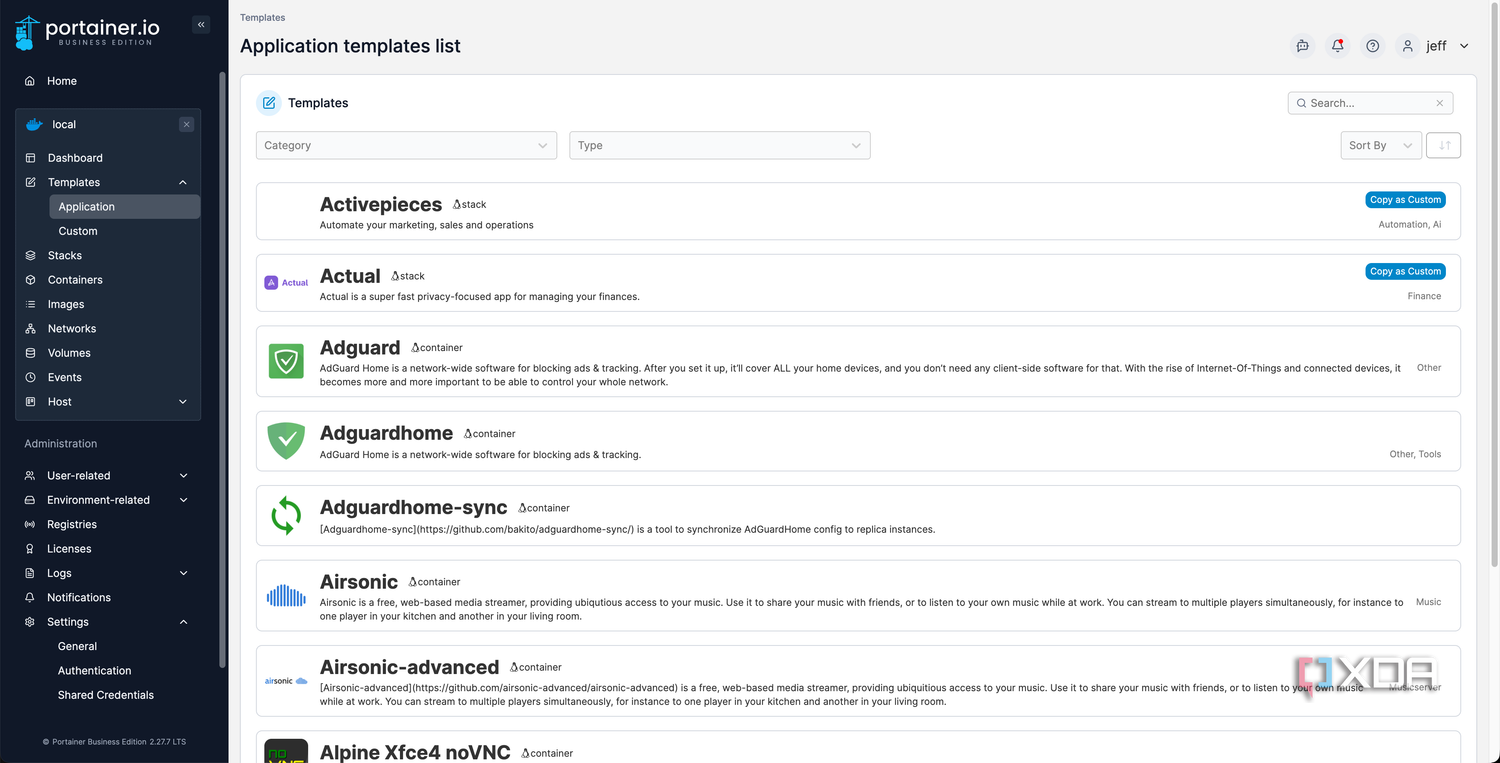This screenshot has width=1500, height=763.
Task: Click the green Adguard shield logo
Action: pyautogui.click(x=286, y=361)
